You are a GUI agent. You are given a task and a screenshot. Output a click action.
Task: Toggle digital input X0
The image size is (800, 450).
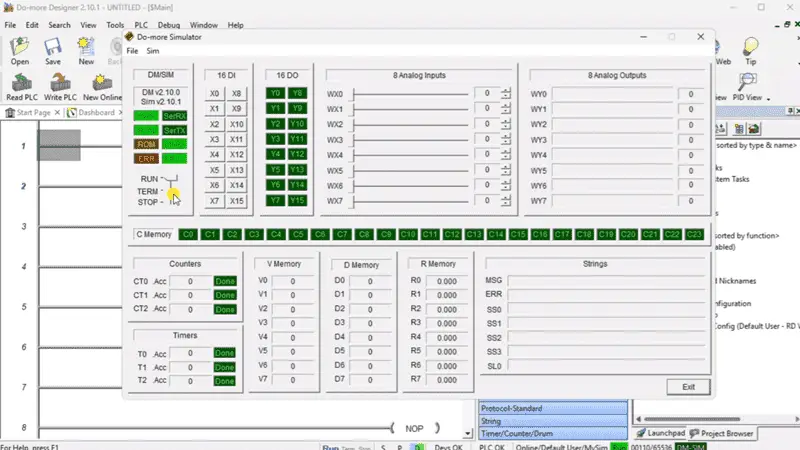(214, 93)
